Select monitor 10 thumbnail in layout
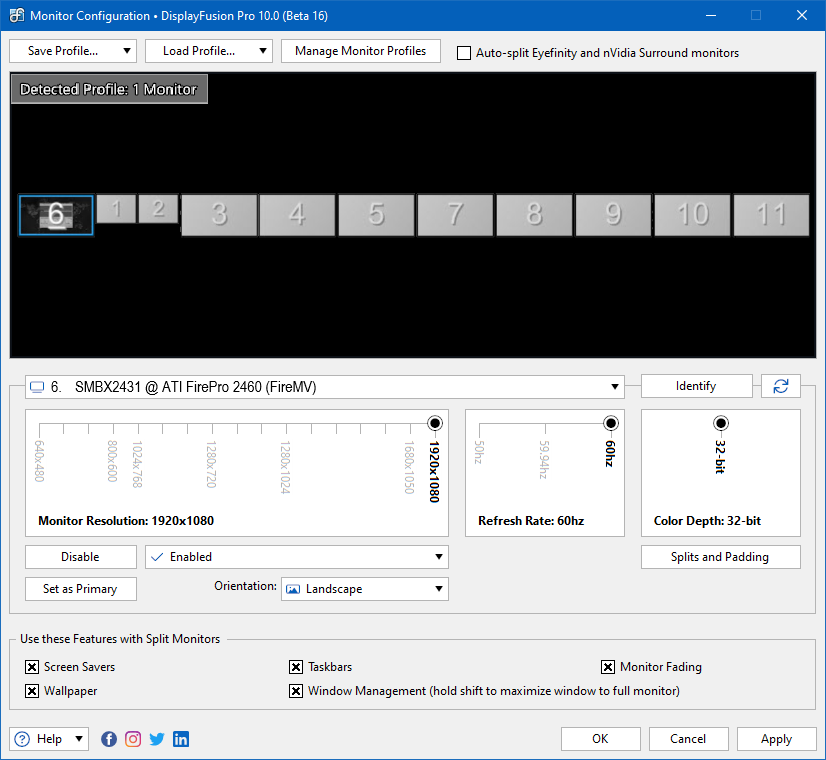The height and width of the screenshot is (760, 826). click(x=692, y=215)
